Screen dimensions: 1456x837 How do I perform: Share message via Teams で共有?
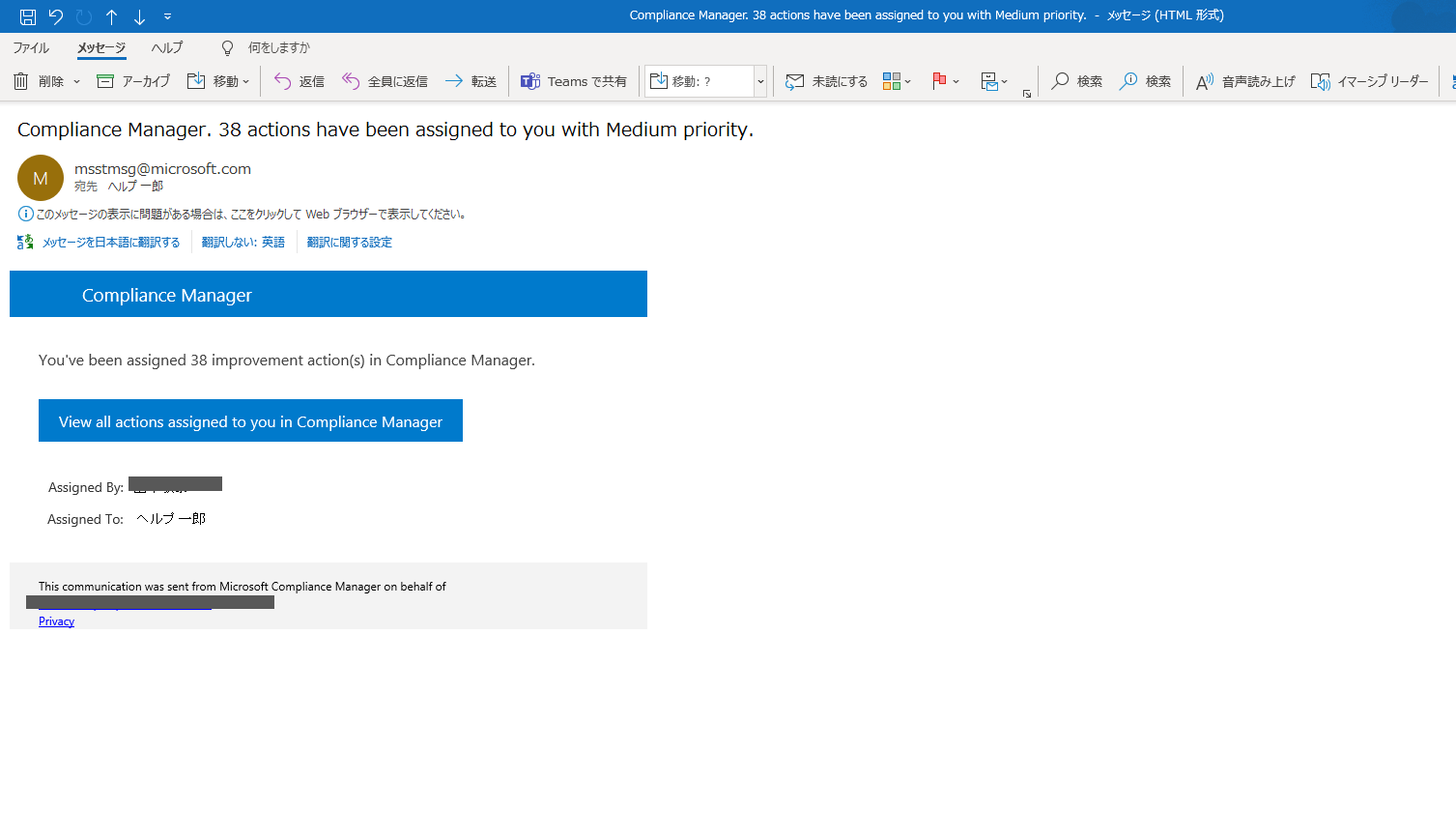(574, 81)
